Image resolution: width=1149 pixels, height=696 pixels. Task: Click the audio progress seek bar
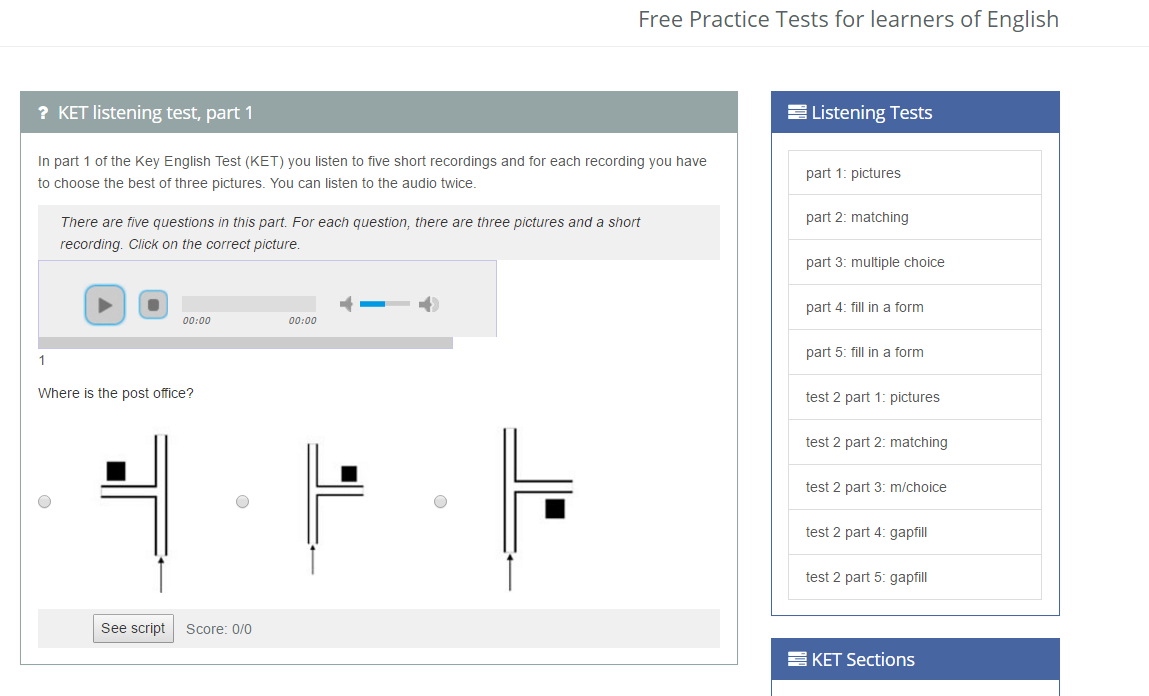248,304
